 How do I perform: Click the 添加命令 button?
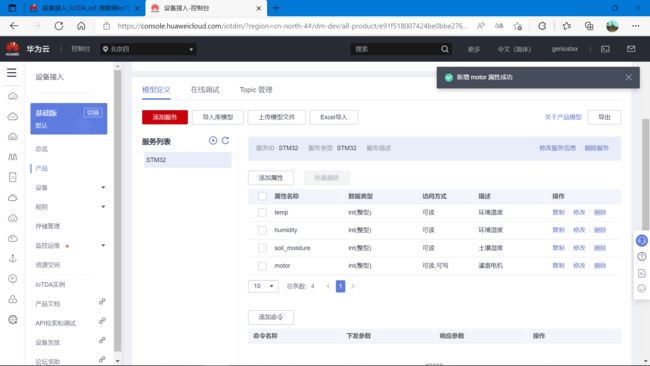[271, 317]
